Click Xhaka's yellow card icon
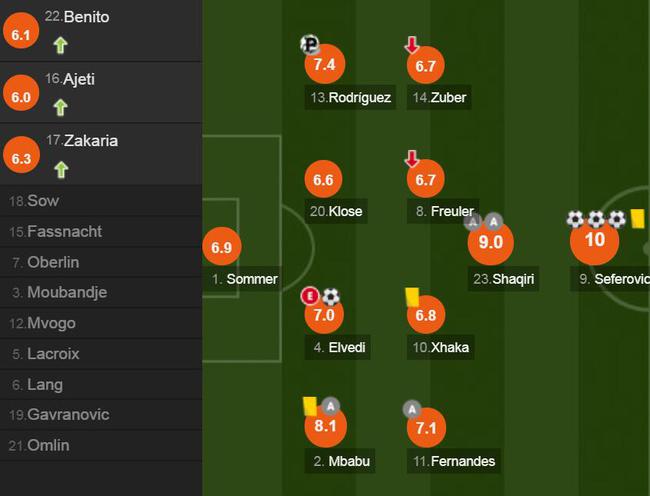Viewport: 650px width, 496px height. (412, 297)
